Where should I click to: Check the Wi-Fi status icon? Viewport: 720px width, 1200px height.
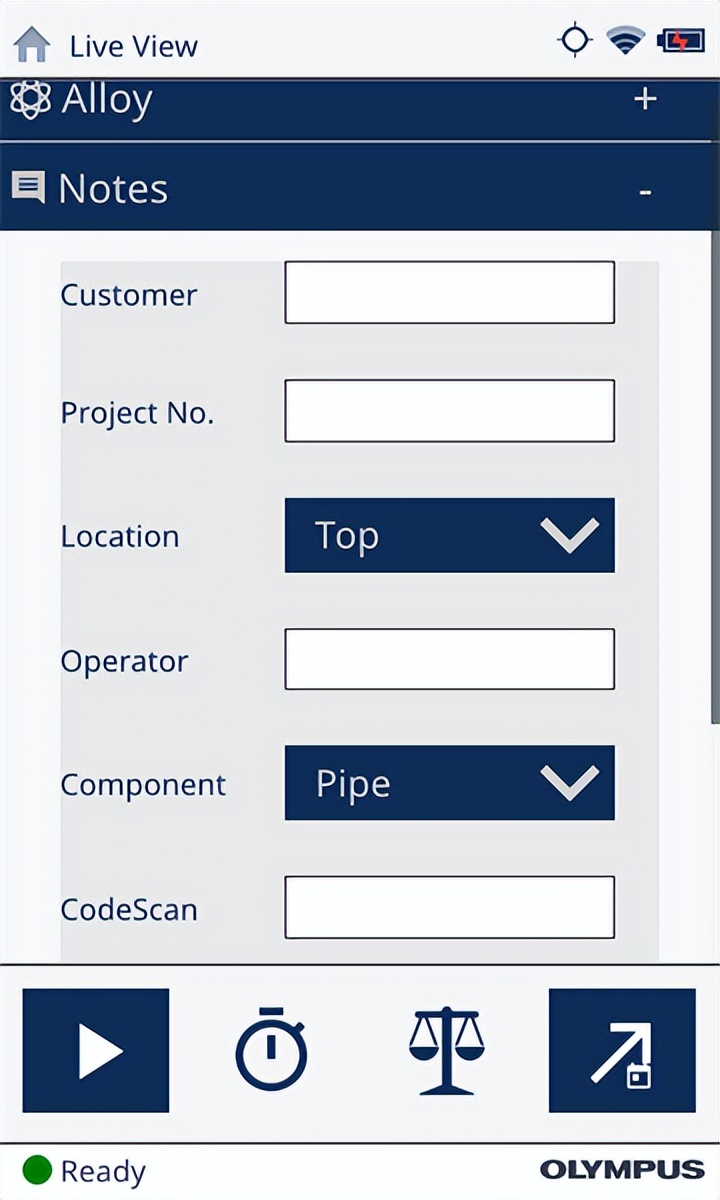[x=626, y=41]
